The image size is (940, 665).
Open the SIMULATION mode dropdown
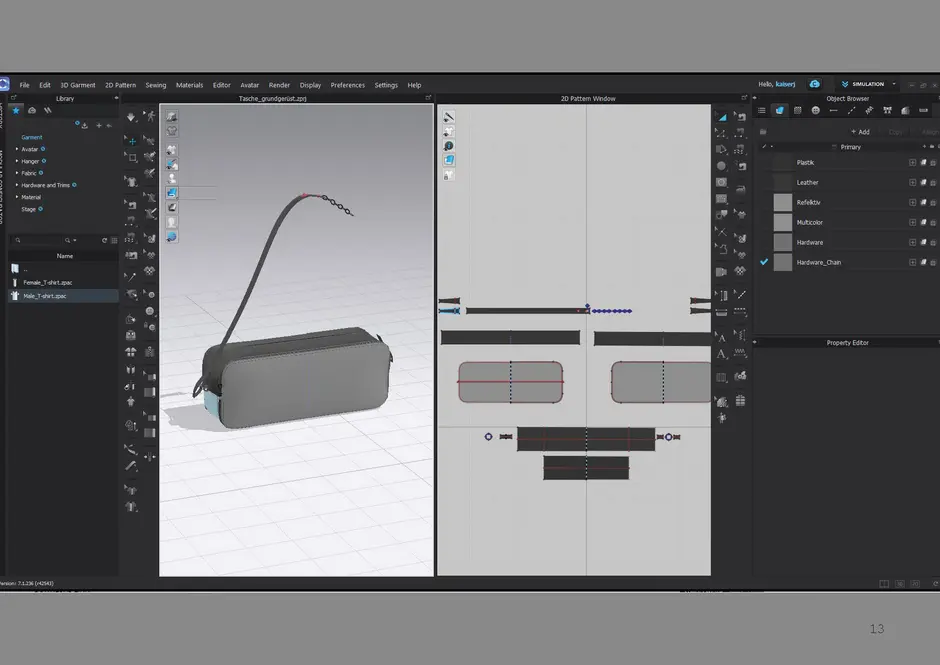click(868, 85)
